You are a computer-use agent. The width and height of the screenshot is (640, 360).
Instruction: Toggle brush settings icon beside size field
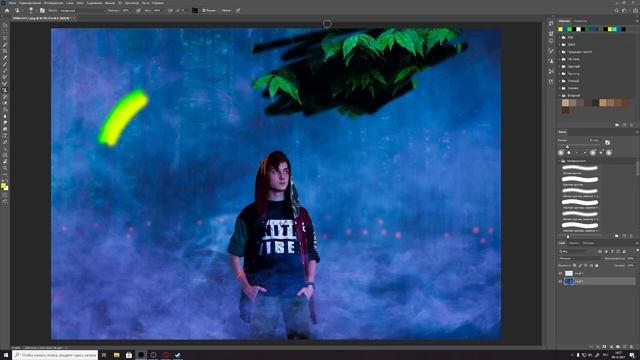[607, 142]
